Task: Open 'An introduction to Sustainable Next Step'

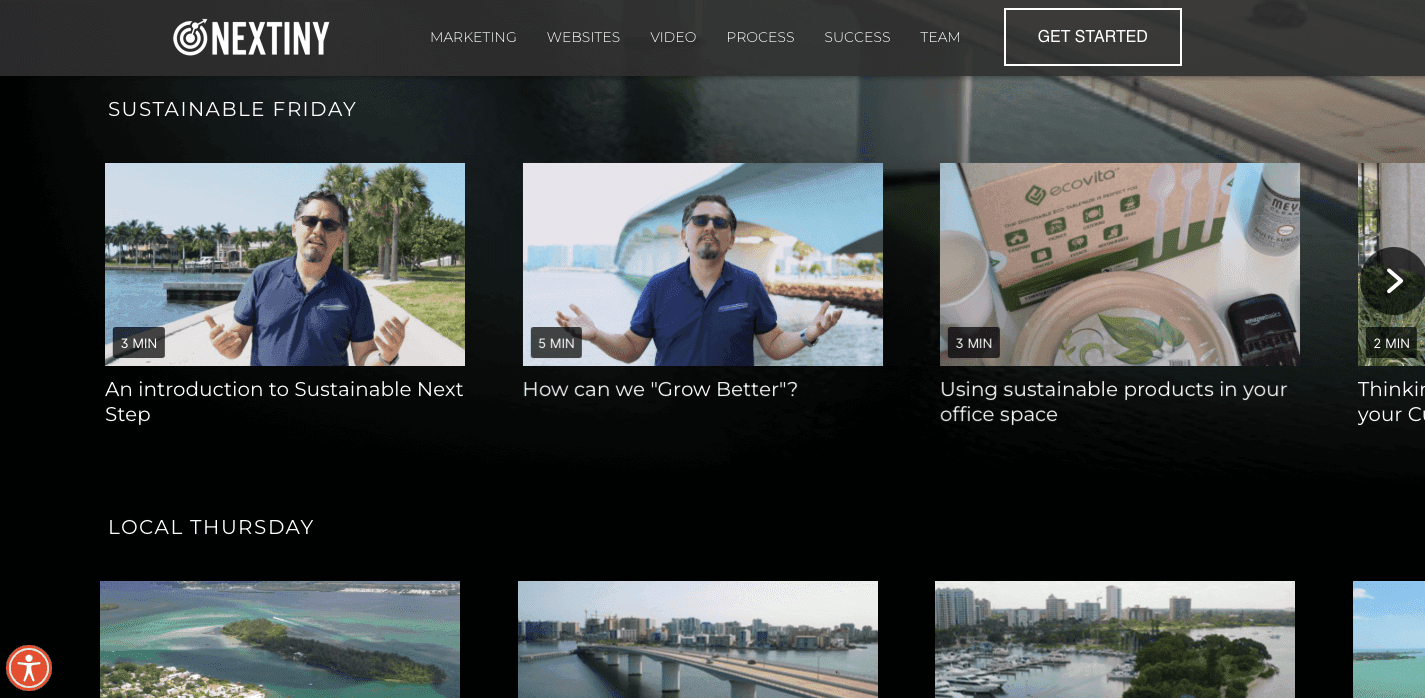Action: [284, 264]
